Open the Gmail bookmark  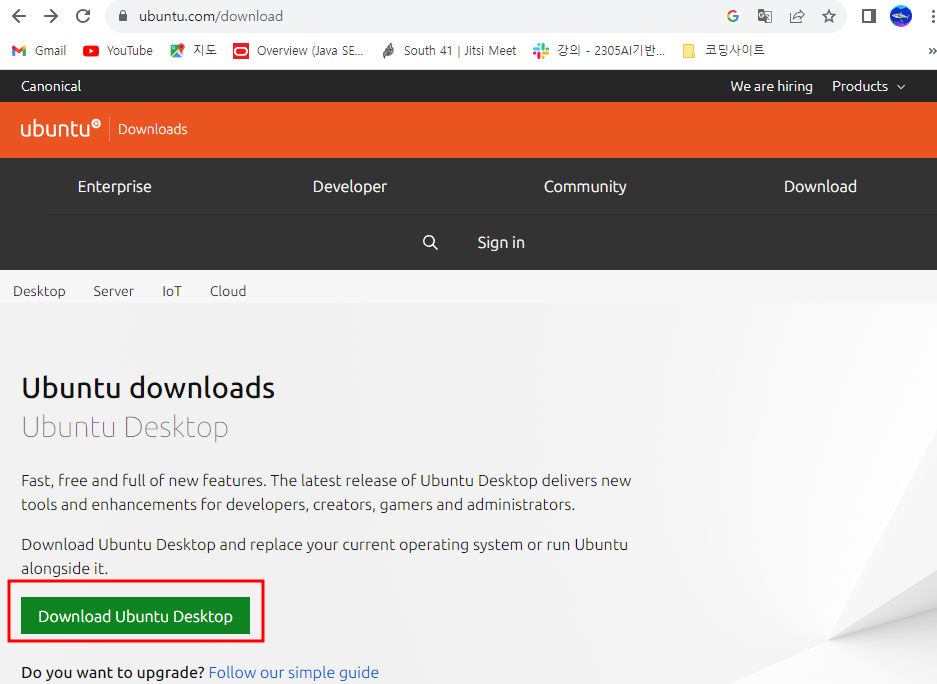pyautogui.click(x=39, y=51)
